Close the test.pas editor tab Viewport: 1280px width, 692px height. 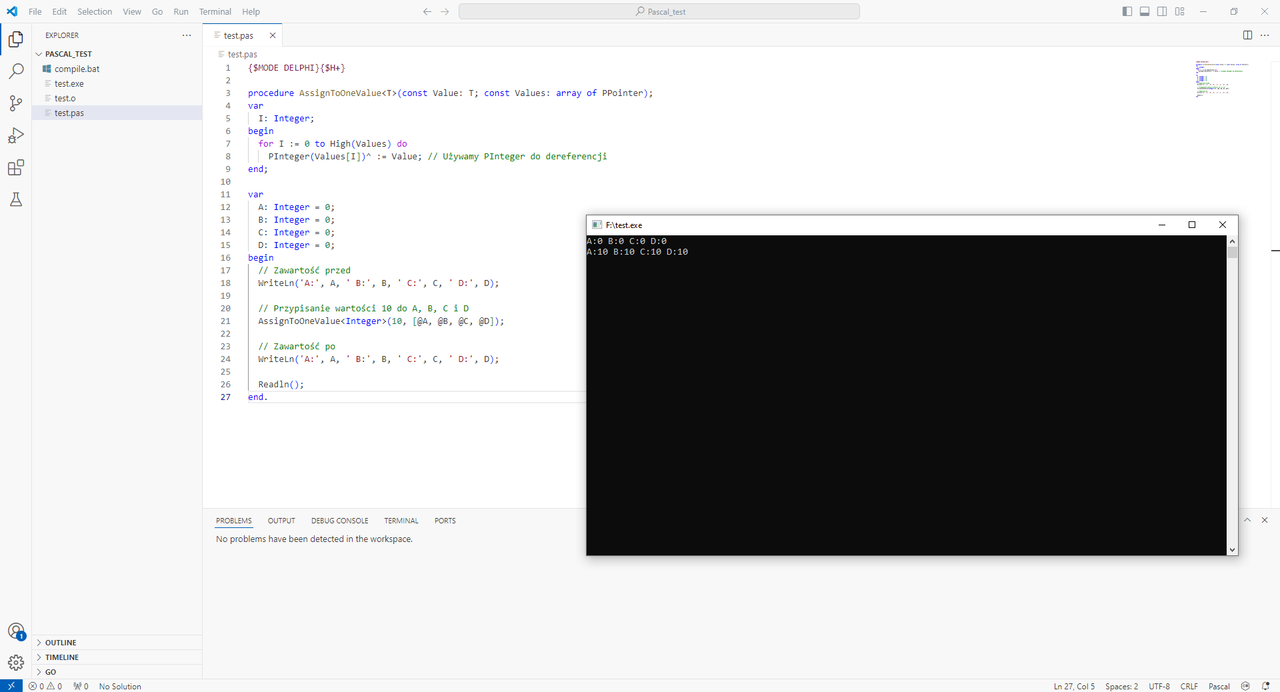click(x=272, y=35)
